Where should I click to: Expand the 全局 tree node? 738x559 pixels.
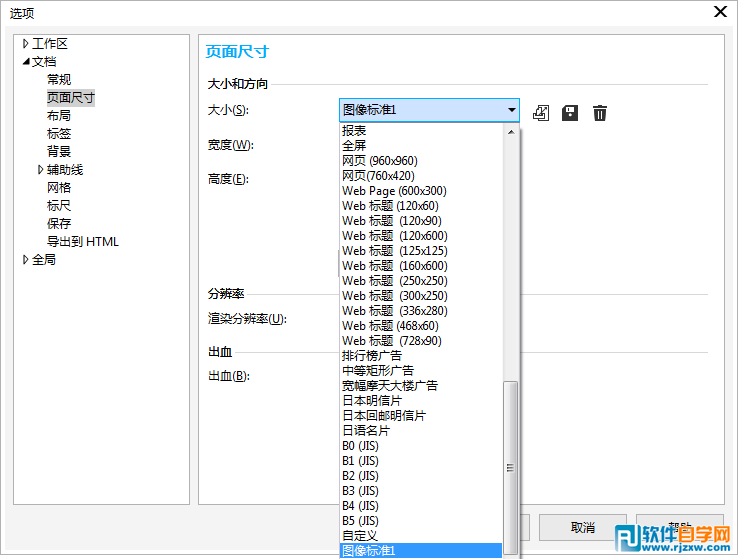point(25,259)
